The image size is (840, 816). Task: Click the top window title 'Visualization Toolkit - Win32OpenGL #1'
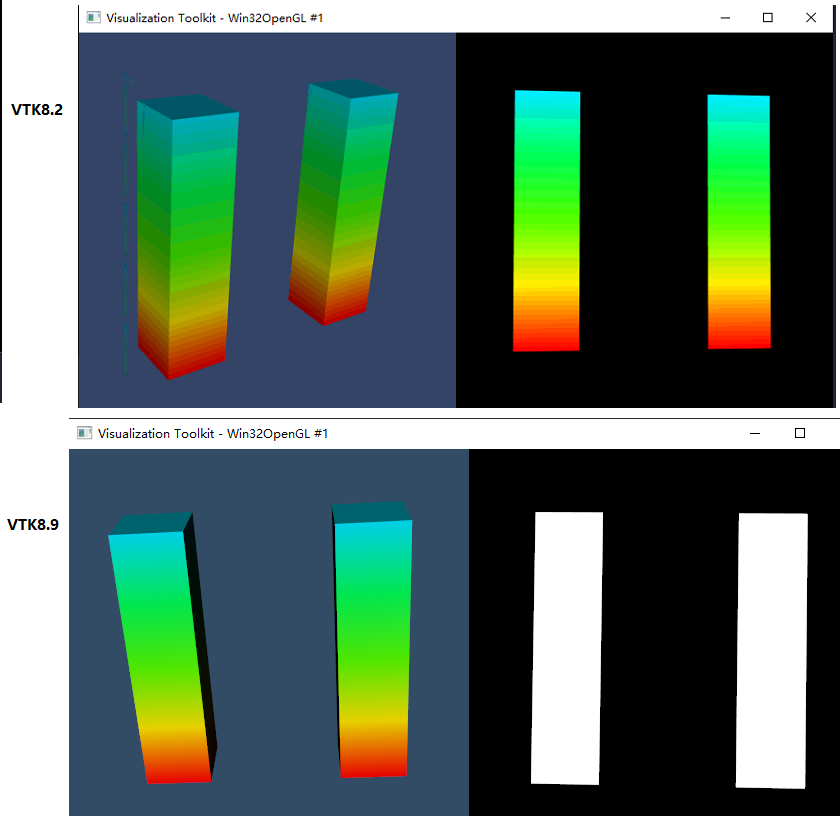214,18
